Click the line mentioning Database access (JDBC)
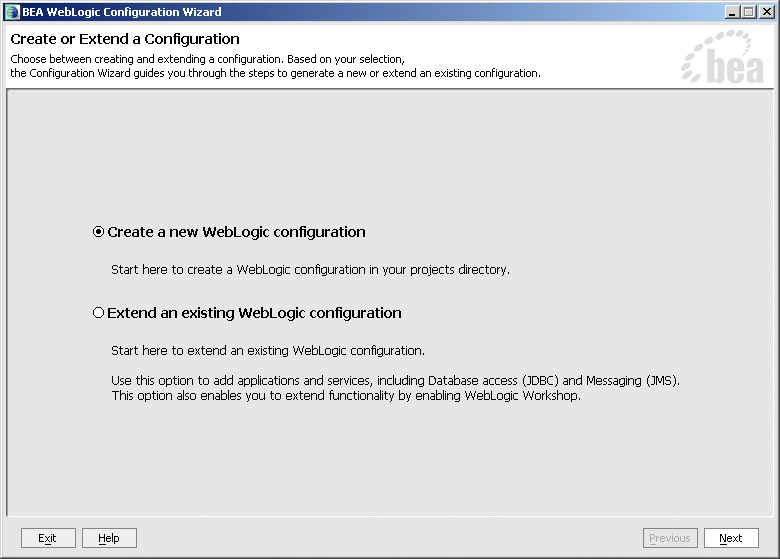This screenshot has height=559, width=780. tap(395, 380)
